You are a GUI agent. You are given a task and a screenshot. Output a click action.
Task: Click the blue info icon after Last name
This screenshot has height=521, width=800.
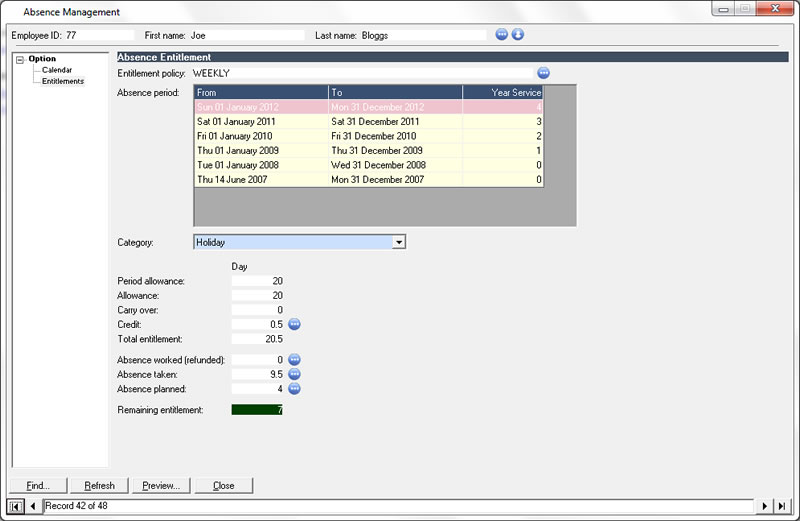click(518, 34)
